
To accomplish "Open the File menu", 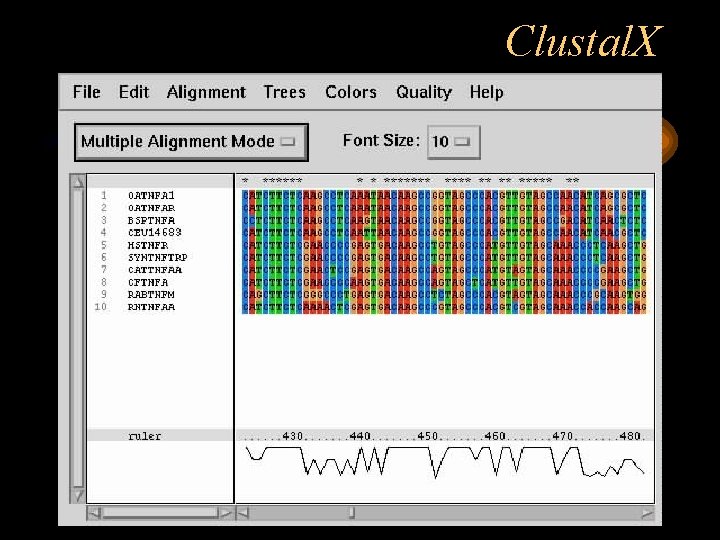I will pos(87,92).
